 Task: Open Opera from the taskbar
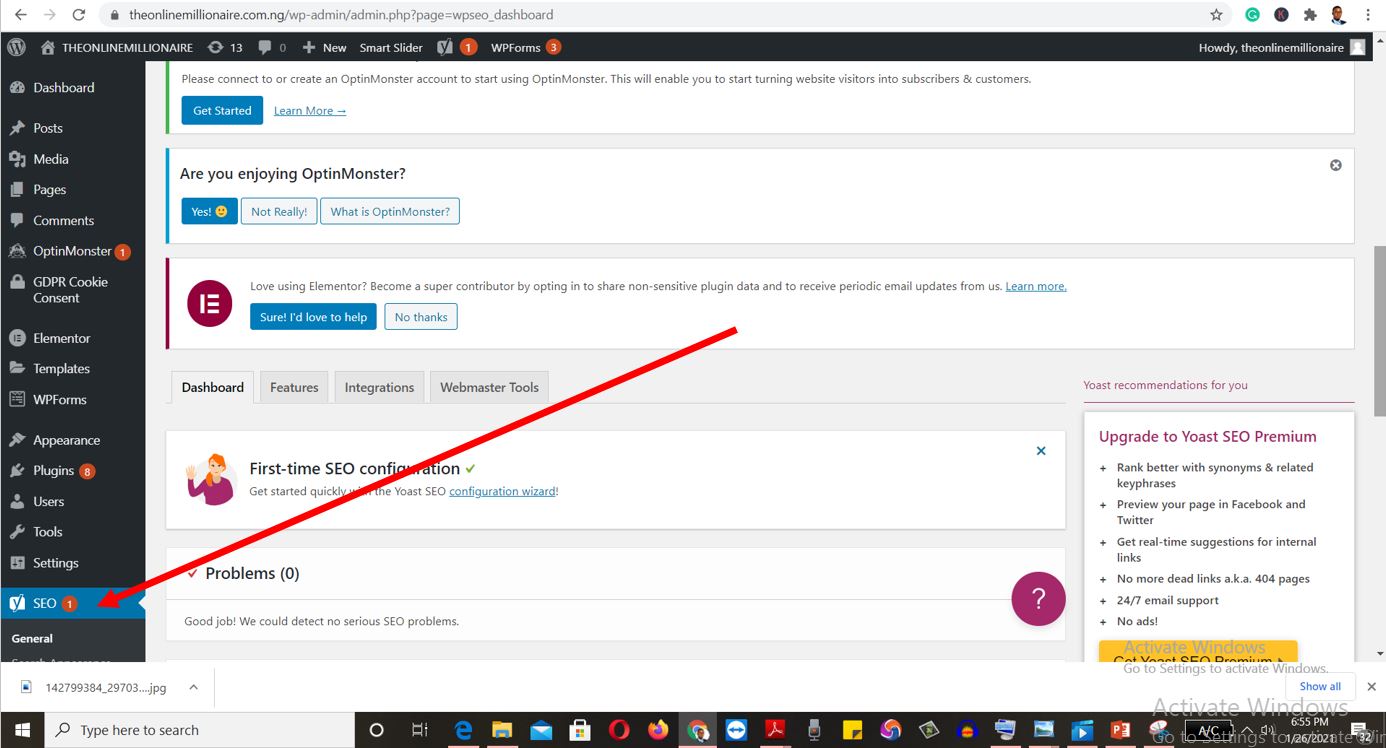pyautogui.click(x=619, y=730)
